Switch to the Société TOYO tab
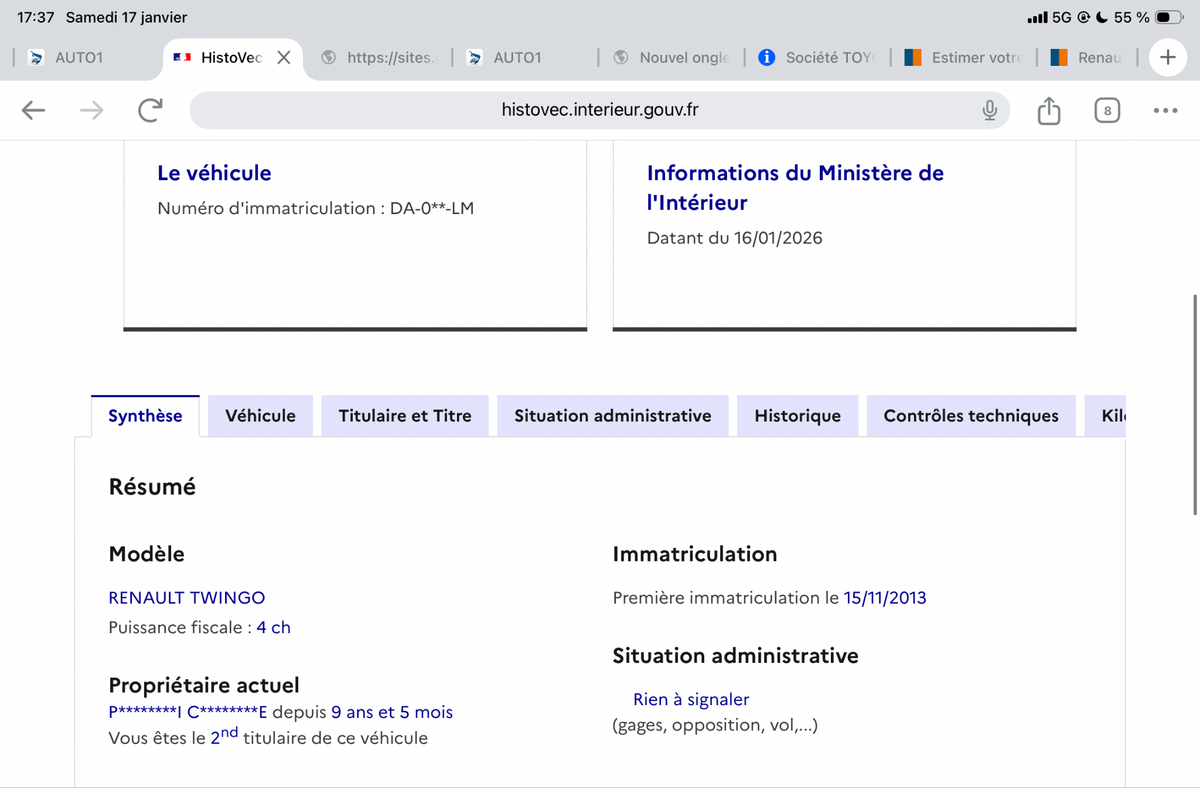Screen dimensions: 1200x788 [818, 57]
